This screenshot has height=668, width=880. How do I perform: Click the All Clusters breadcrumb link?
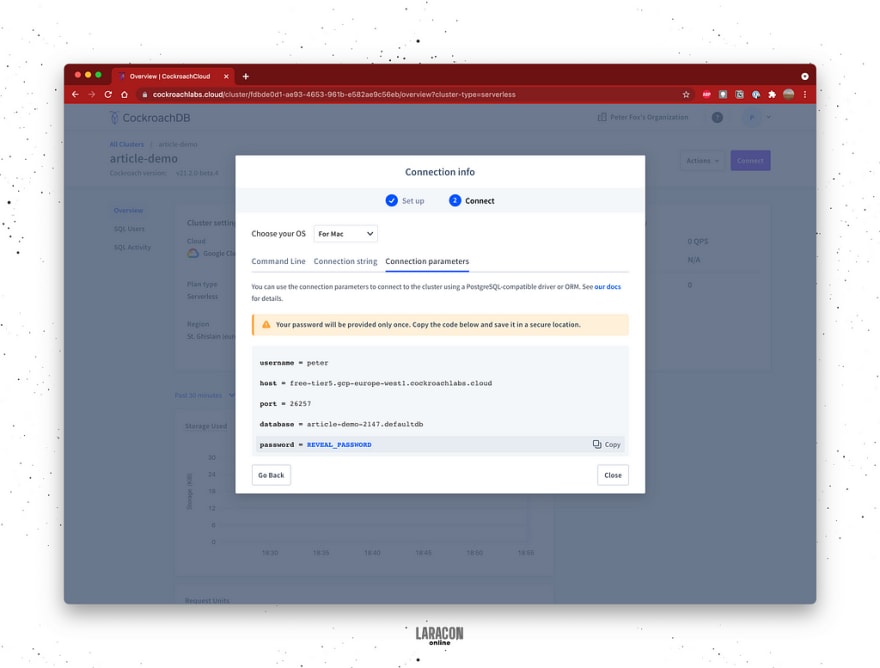127,144
